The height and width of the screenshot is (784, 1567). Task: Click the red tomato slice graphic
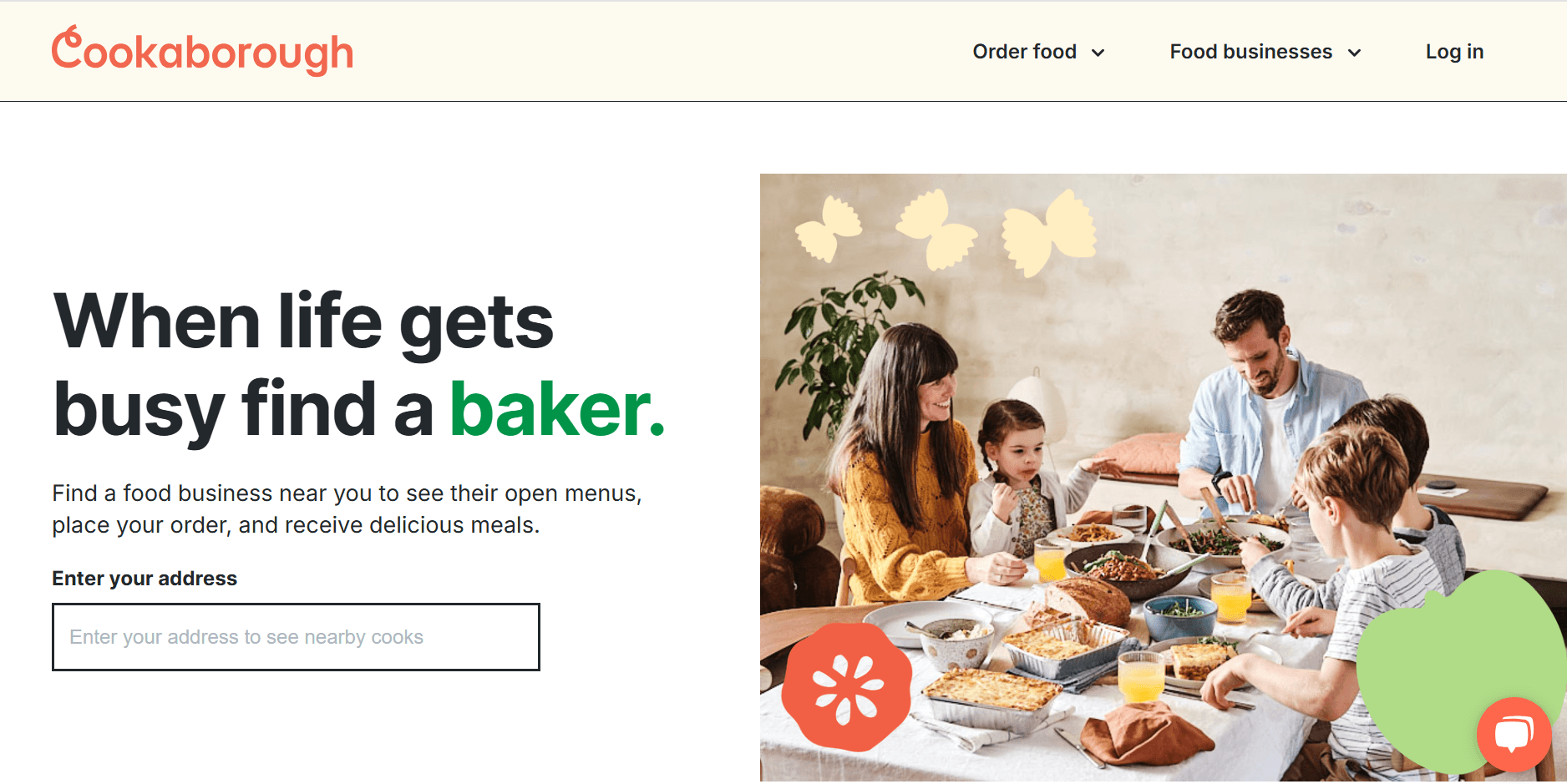847,686
